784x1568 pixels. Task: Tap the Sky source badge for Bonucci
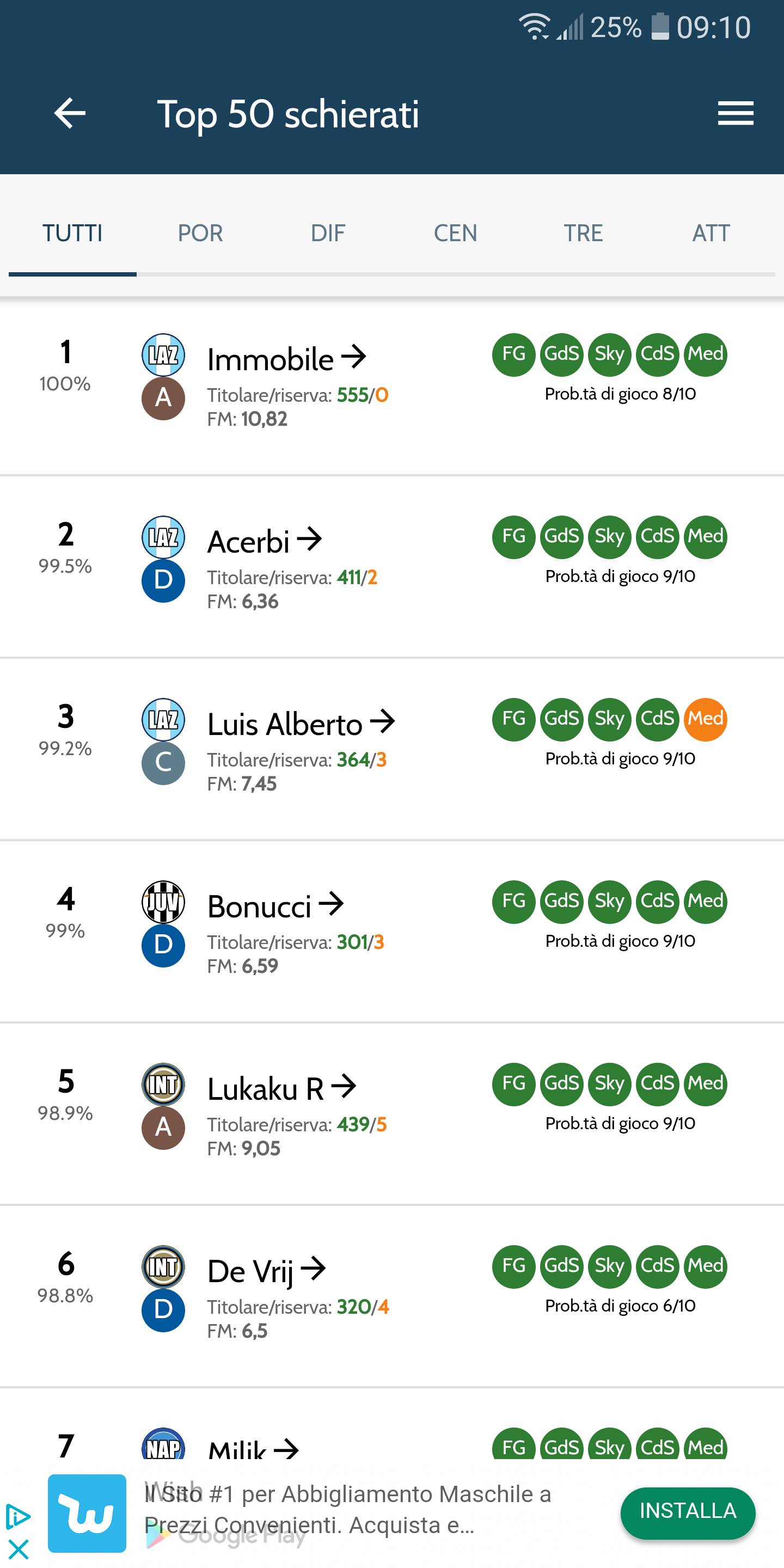pyautogui.click(x=609, y=902)
